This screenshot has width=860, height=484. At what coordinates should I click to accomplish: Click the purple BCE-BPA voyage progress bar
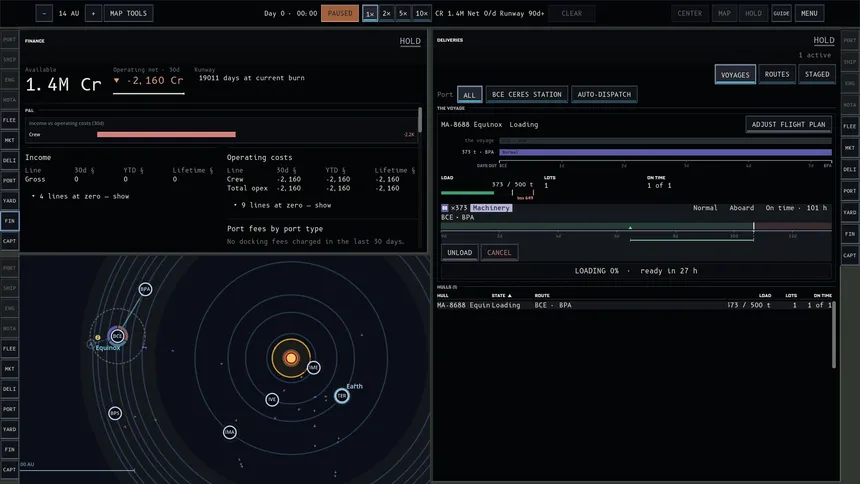click(665, 152)
